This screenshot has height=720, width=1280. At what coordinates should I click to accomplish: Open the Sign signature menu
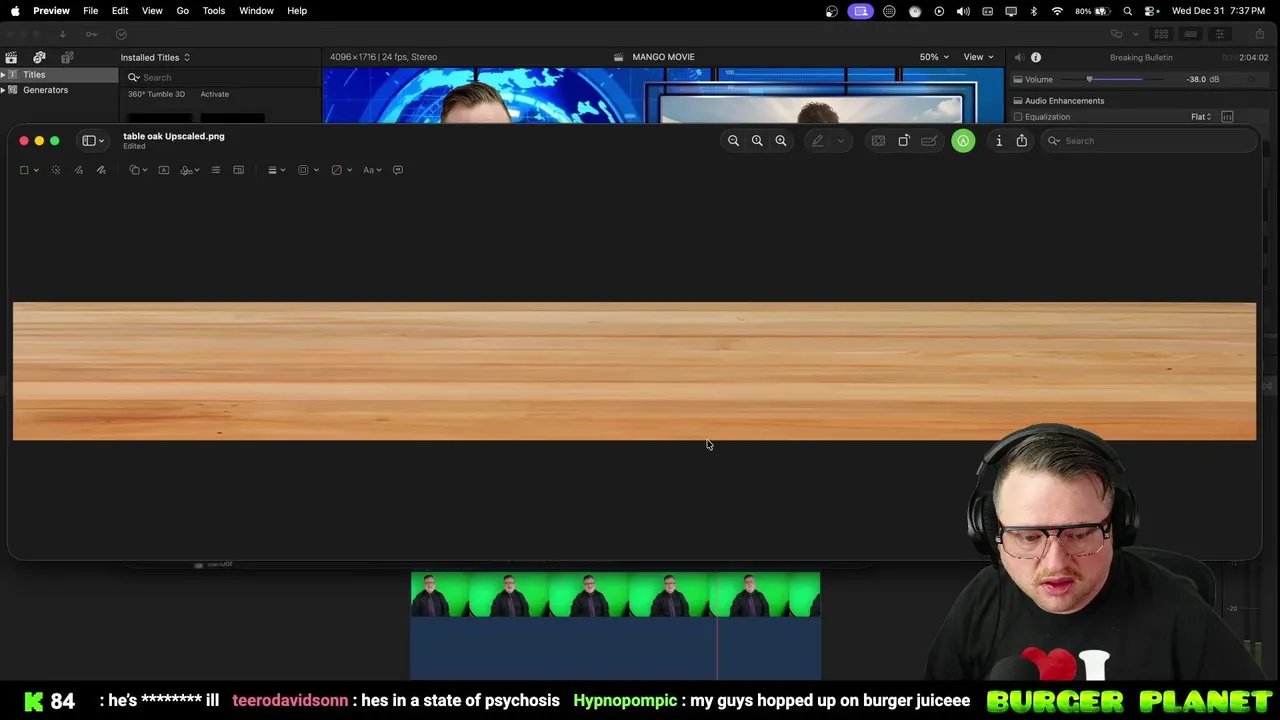coord(190,170)
